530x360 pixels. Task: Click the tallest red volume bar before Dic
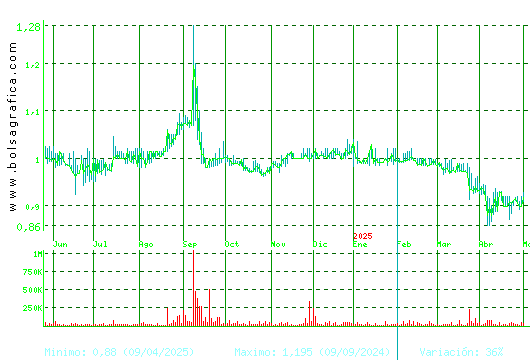coord(309,313)
